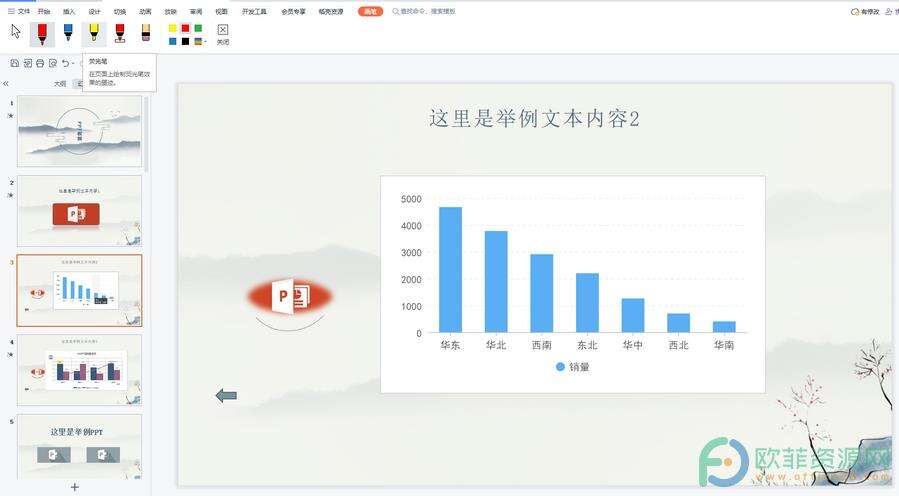Click the animation star beside slide 1

point(11,116)
